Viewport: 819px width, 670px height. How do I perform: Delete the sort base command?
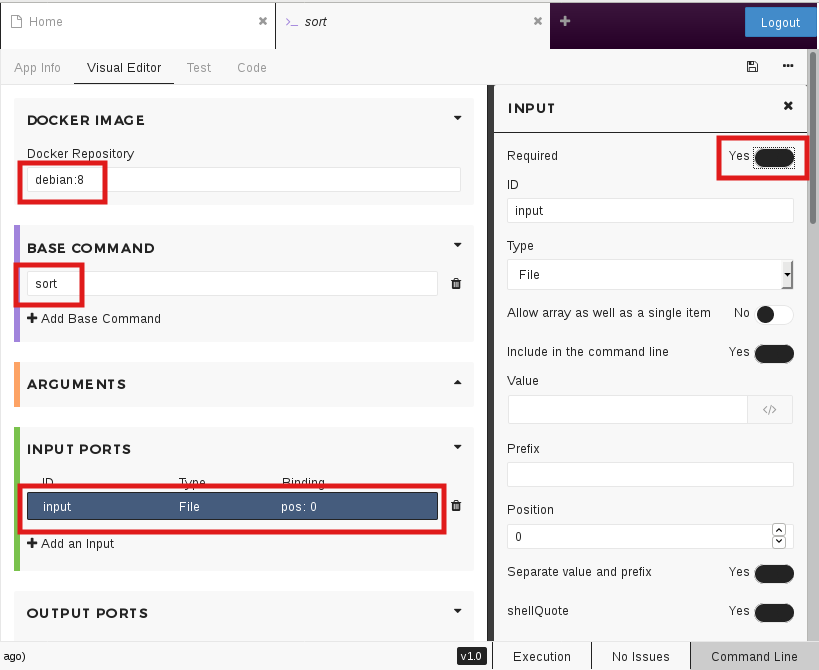[456, 284]
